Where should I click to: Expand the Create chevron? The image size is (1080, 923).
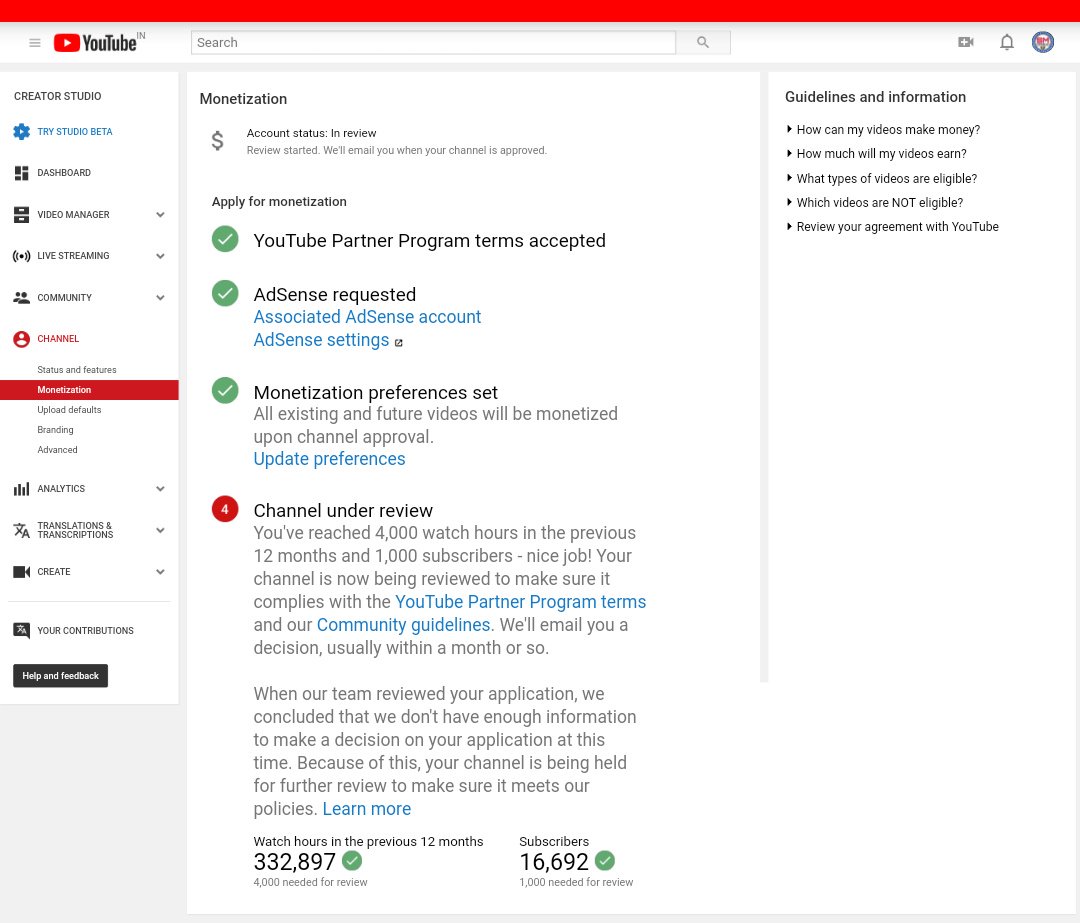point(160,572)
